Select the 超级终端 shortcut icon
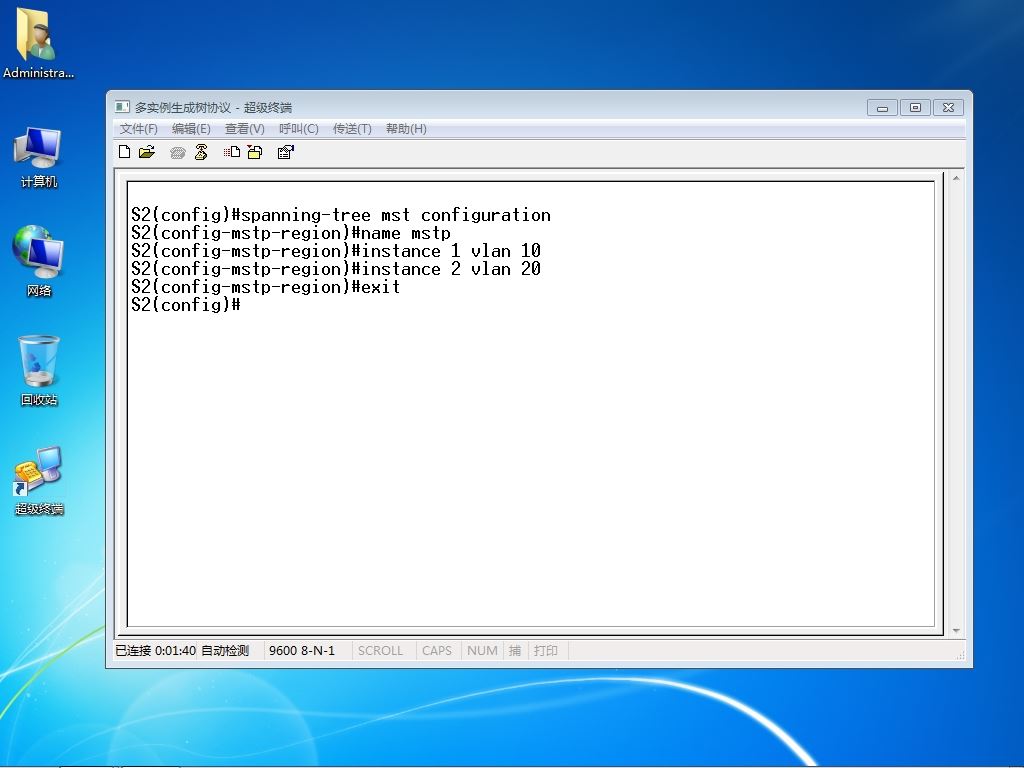The image size is (1024, 768). 38,481
